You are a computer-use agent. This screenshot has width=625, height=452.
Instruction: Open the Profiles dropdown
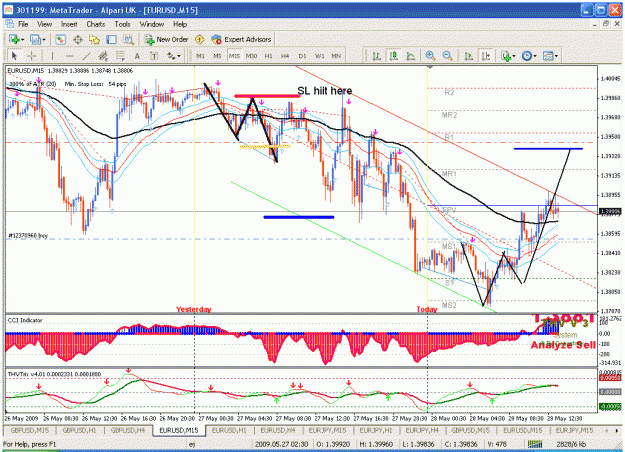[x=38, y=39]
